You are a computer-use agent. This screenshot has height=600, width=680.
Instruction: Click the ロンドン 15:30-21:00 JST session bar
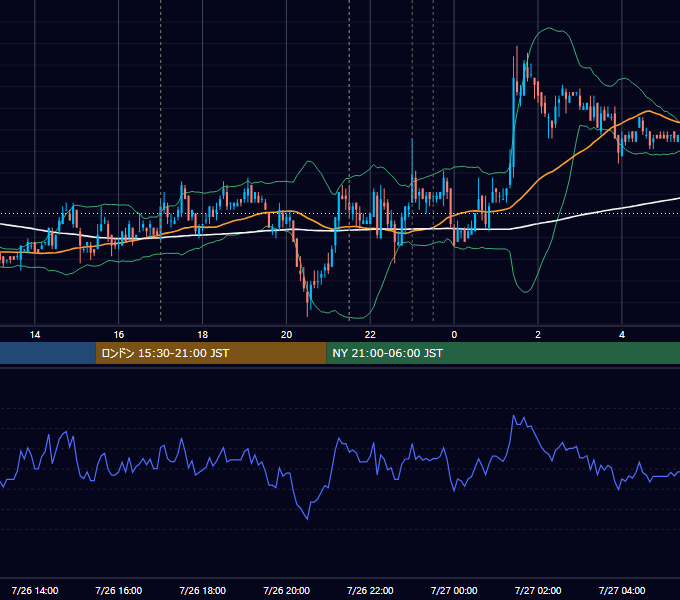click(211, 353)
